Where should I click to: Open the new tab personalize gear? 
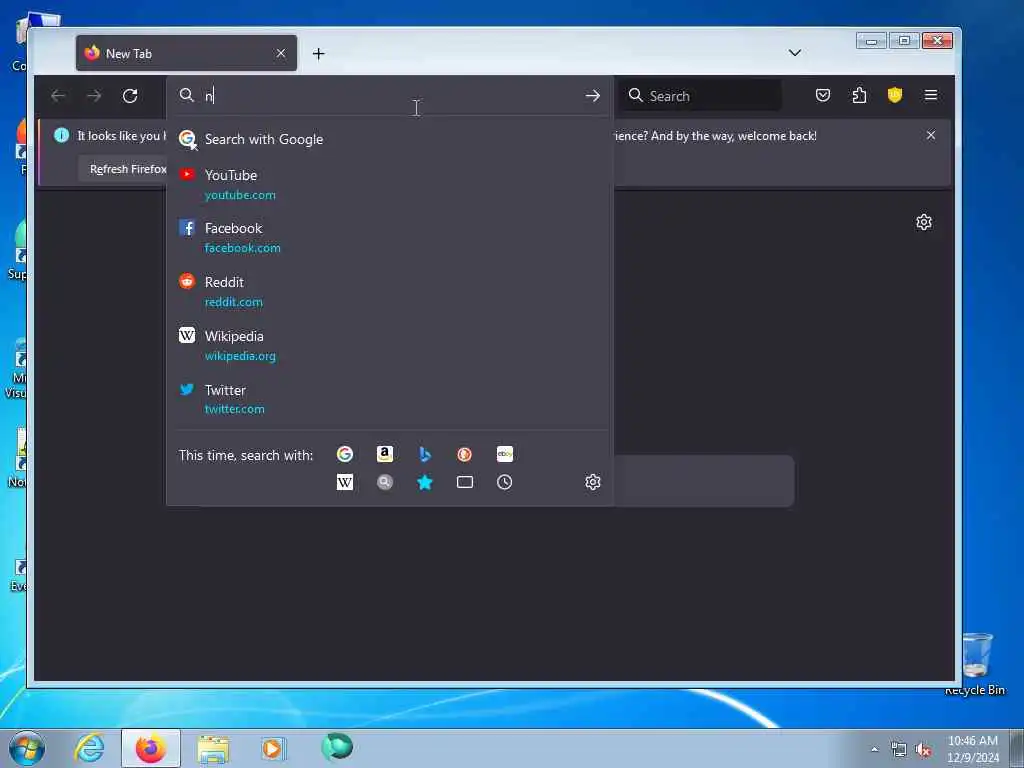[x=923, y=222]
